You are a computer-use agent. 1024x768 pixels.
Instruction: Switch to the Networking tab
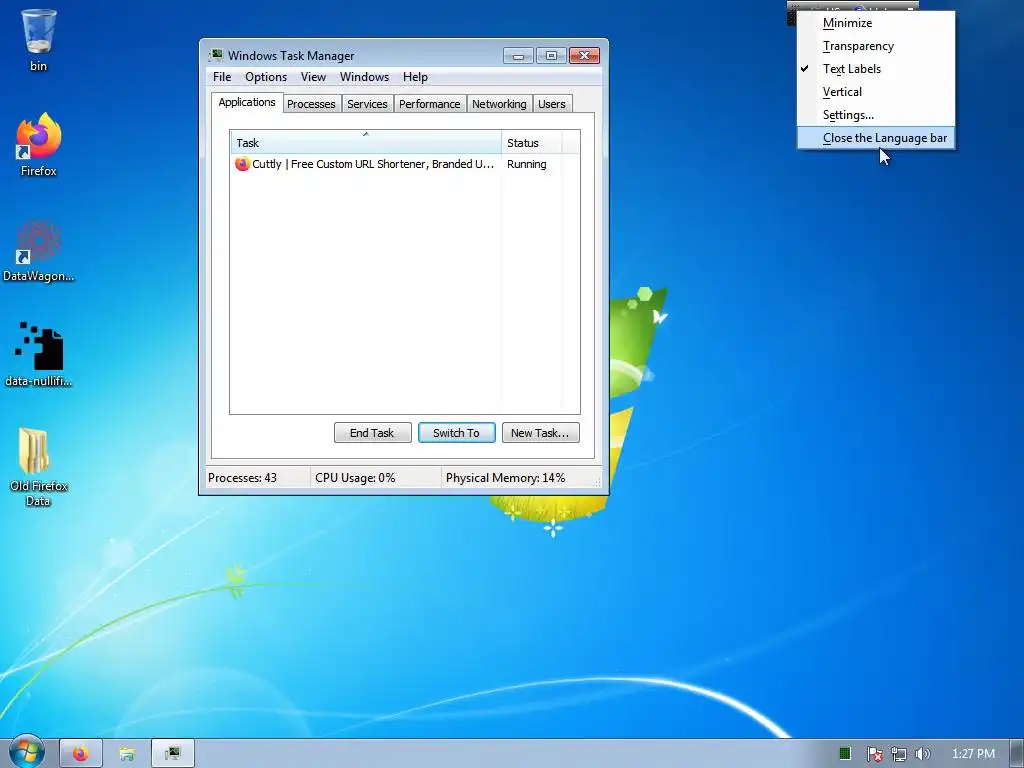click(499, 104)
